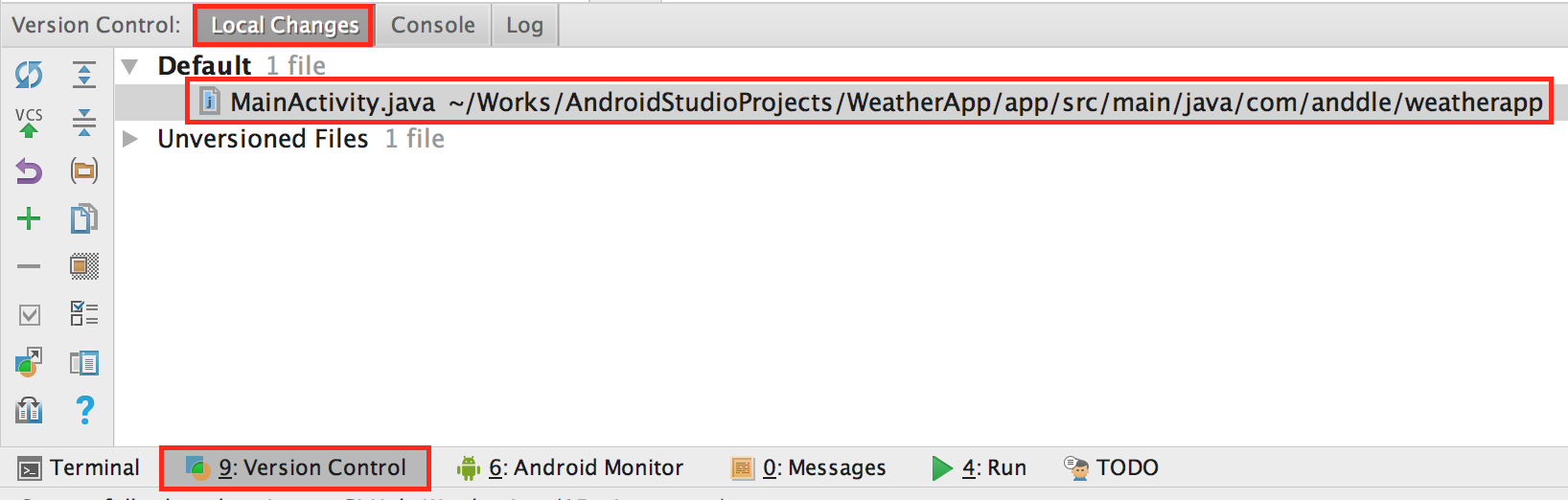Open the 9: Version Control tool window
Screen dimensions: 1568x500
coord(295,467)
